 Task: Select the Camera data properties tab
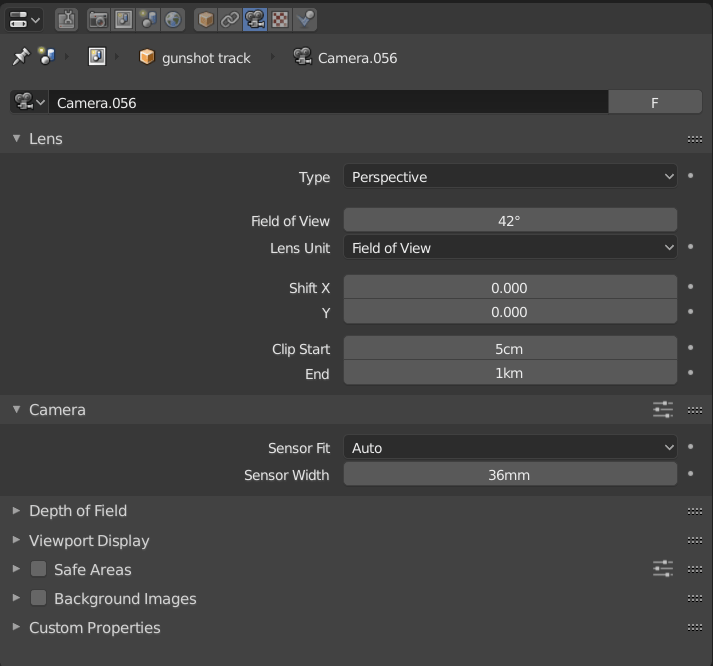tap(255, 20)
